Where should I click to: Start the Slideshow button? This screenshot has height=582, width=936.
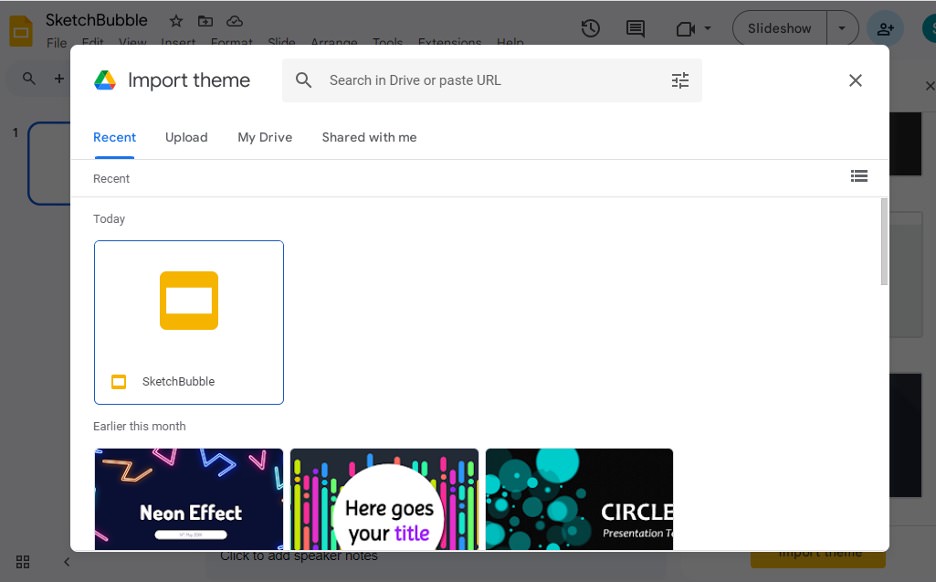pyautogui.click(x=780, y=28)
